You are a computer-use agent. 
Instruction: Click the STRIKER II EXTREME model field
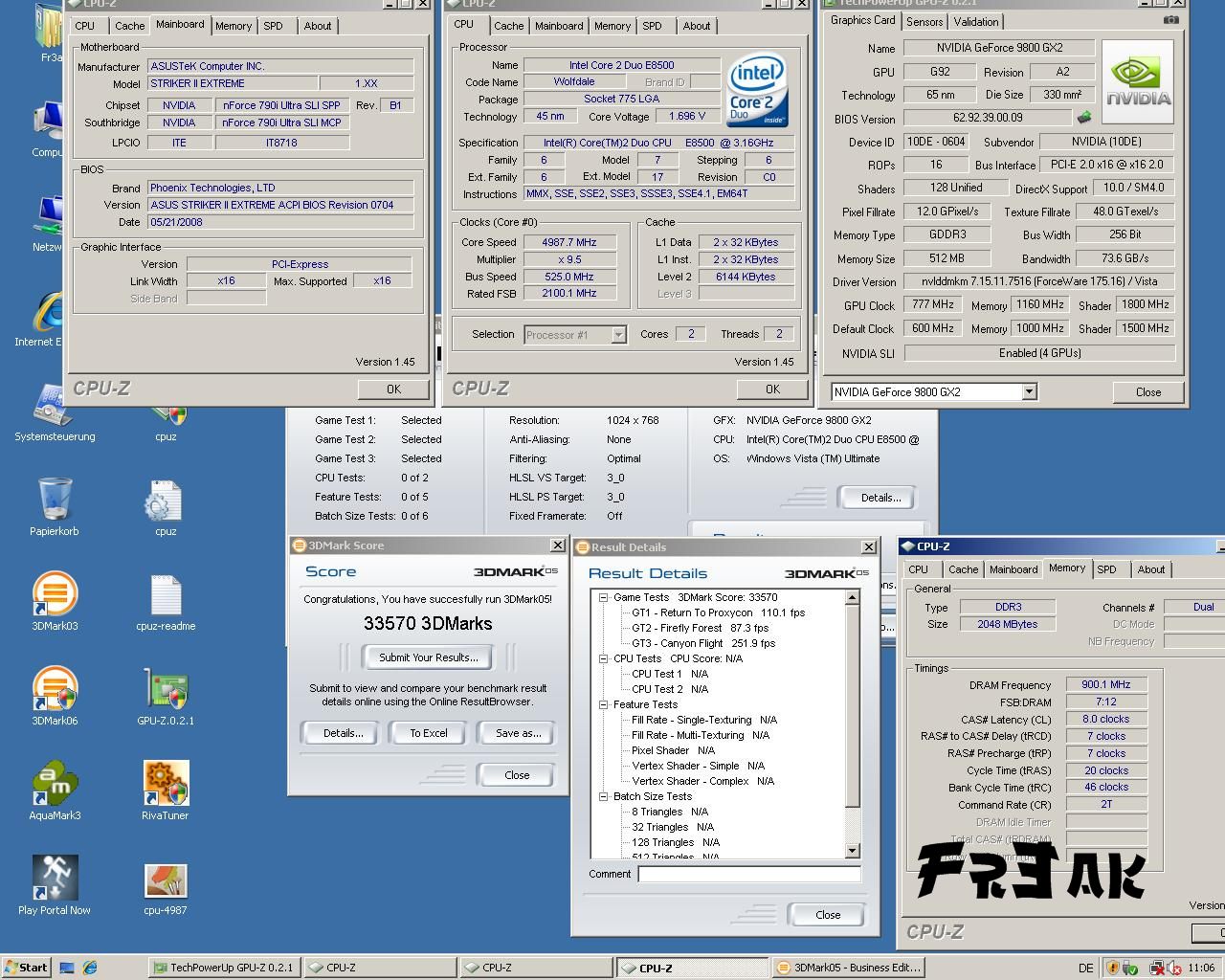tap(232, 83)
